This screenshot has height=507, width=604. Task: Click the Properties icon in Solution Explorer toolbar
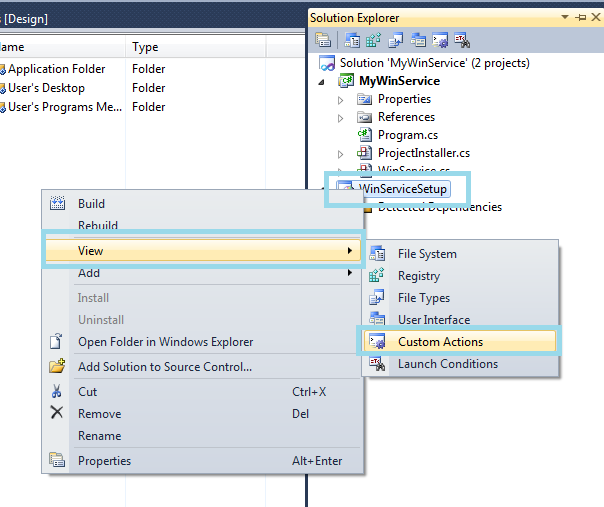pyautogui.click(x=323, y=40)
